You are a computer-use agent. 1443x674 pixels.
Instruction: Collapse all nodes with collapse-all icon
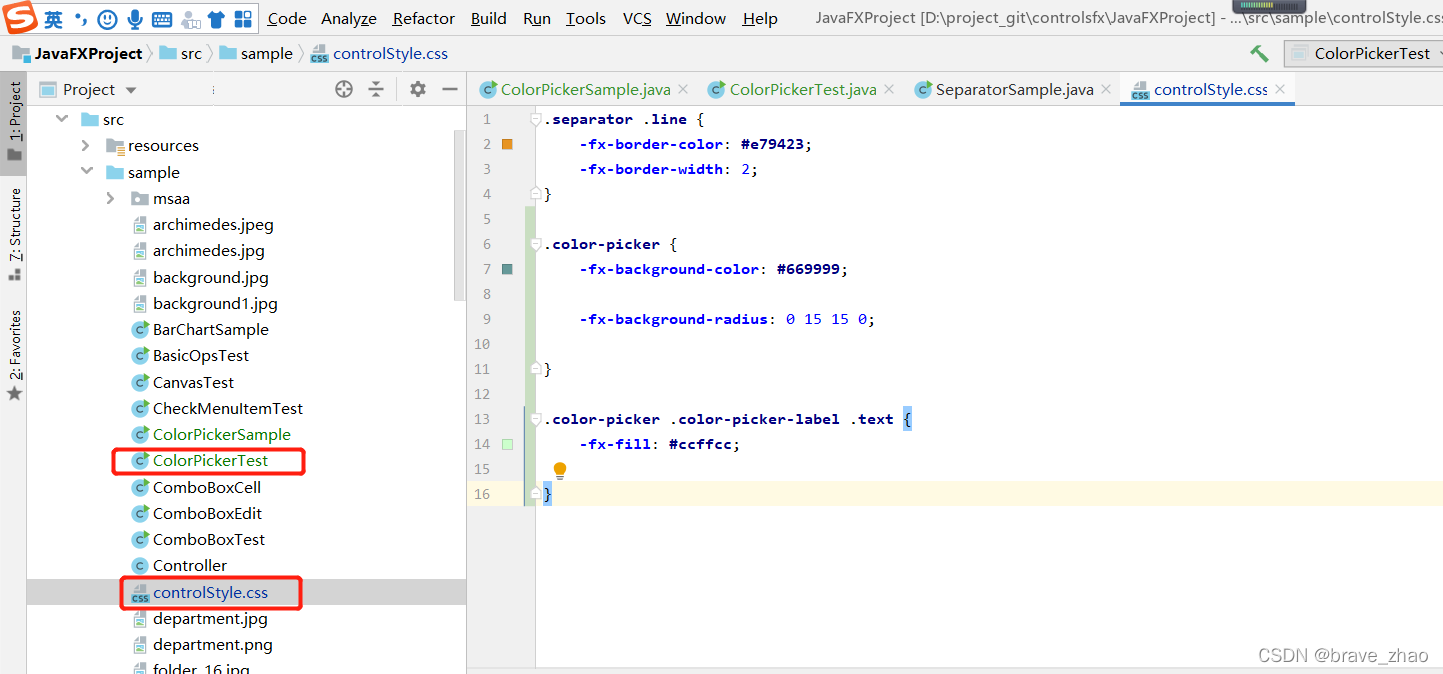click(x=376, y=89)
